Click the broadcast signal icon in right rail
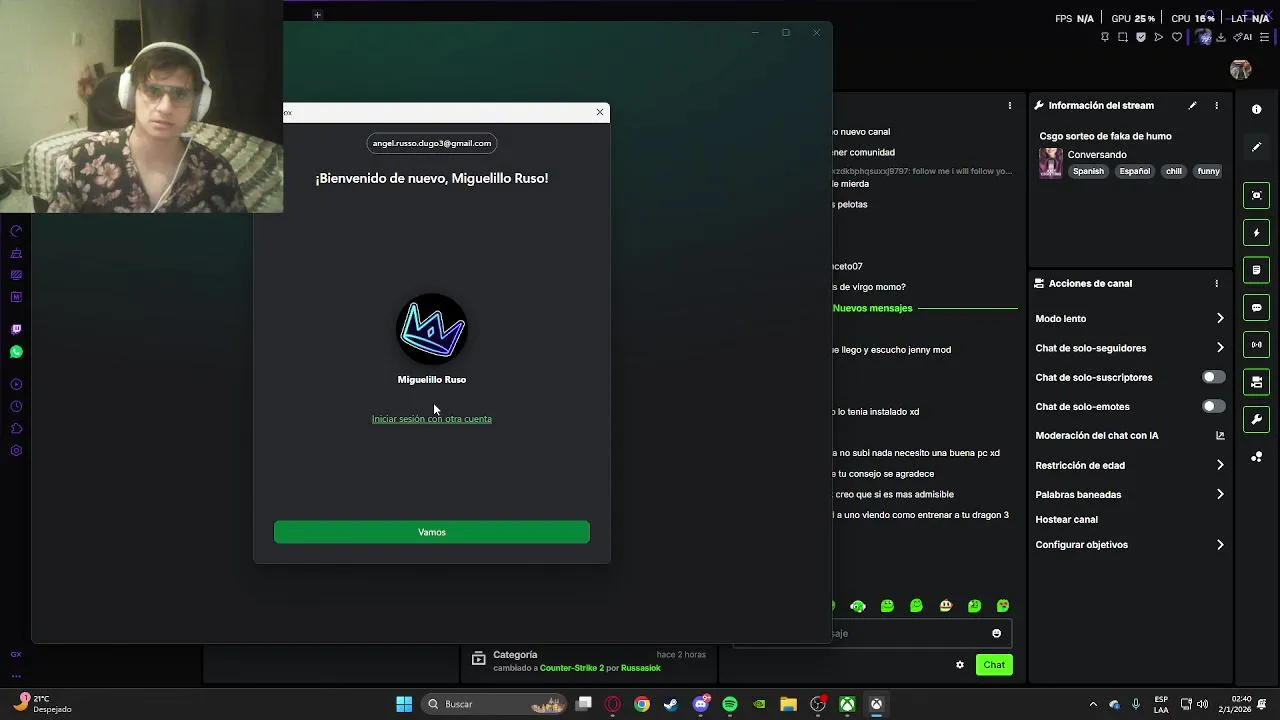Screen dimensions: 1280x720 coord(1257,345)
